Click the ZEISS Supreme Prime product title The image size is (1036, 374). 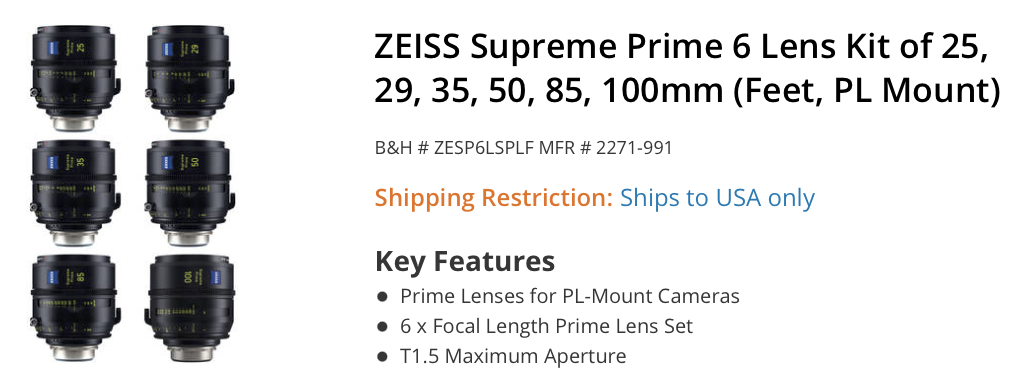[687, 69]
